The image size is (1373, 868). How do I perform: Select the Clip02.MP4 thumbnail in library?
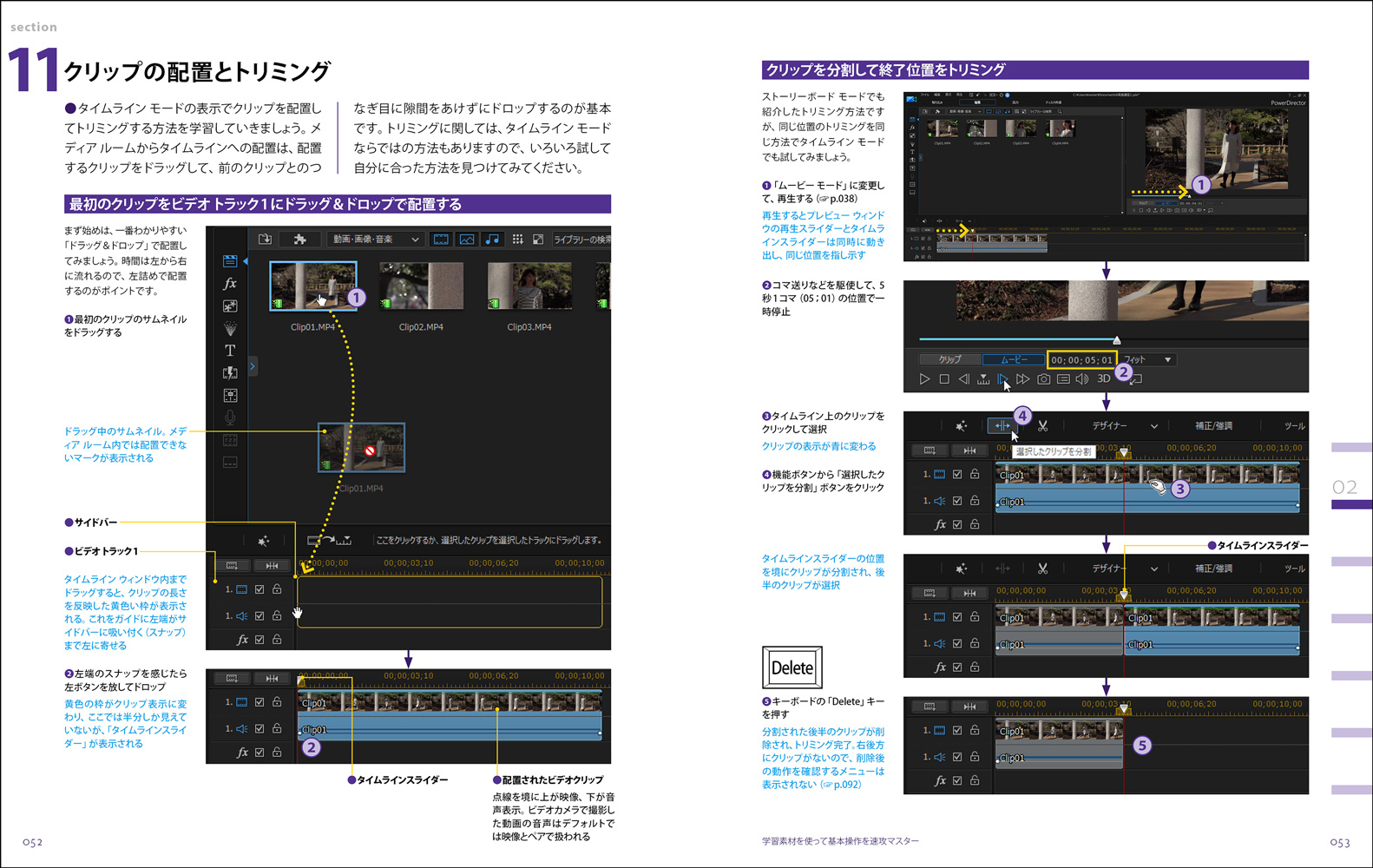click(x=421, y=287)
